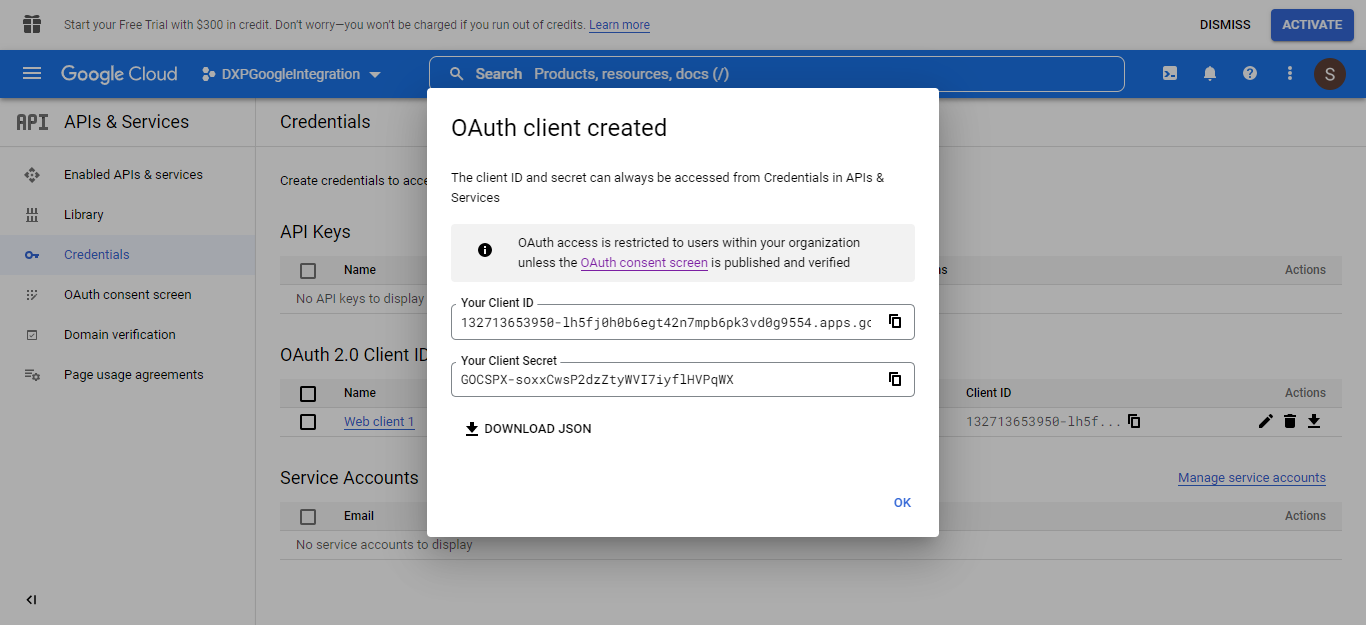Image resolution: width=1366 pixels, height=625 pixels.
Task: Open the three-dot more options menu
Action: [1290, 74]
